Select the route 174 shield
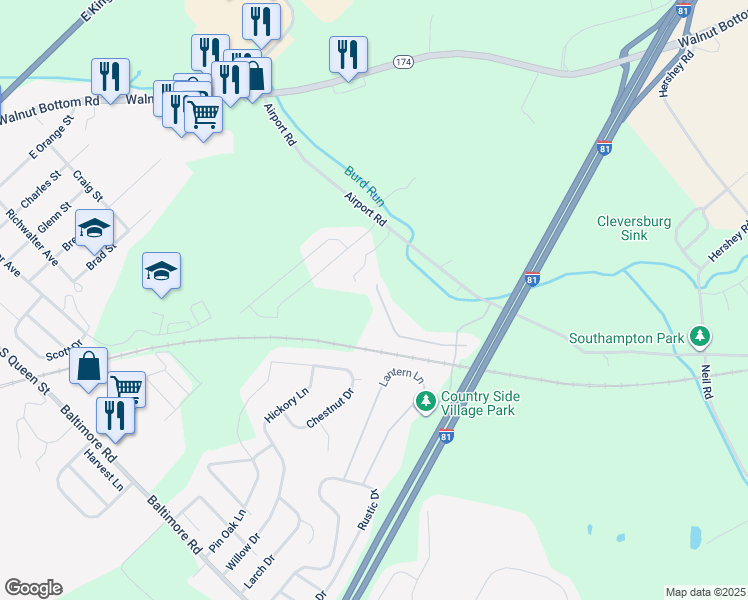748x600 pixels. pyautogui.click(x=404, y=62)
